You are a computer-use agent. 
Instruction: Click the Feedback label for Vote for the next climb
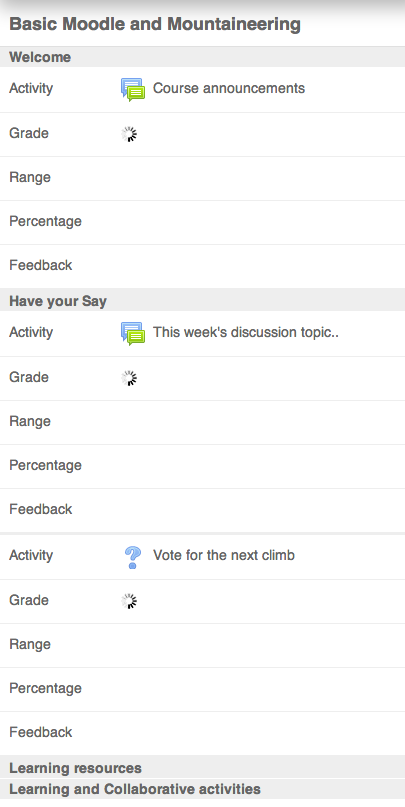point(41,732)
